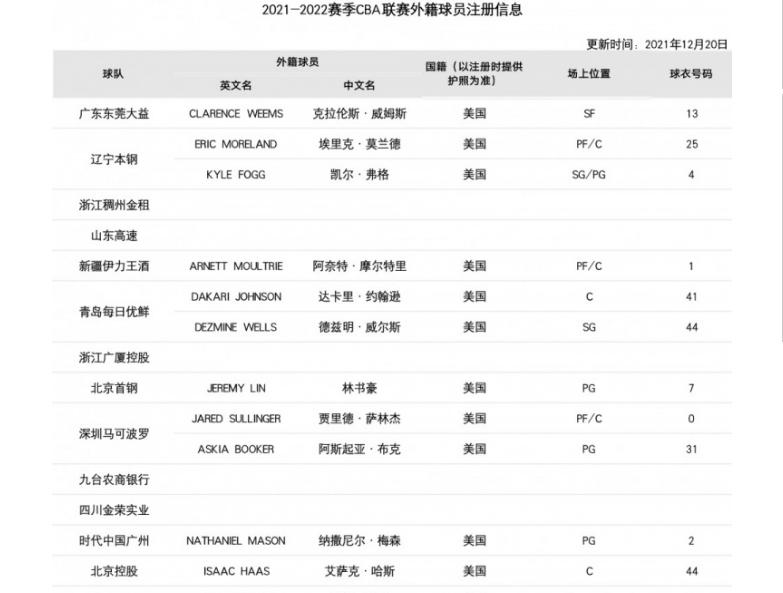The image size is (783, 593).
Task: Select team cell 浙江广厦控股
Action: point(114,357)
